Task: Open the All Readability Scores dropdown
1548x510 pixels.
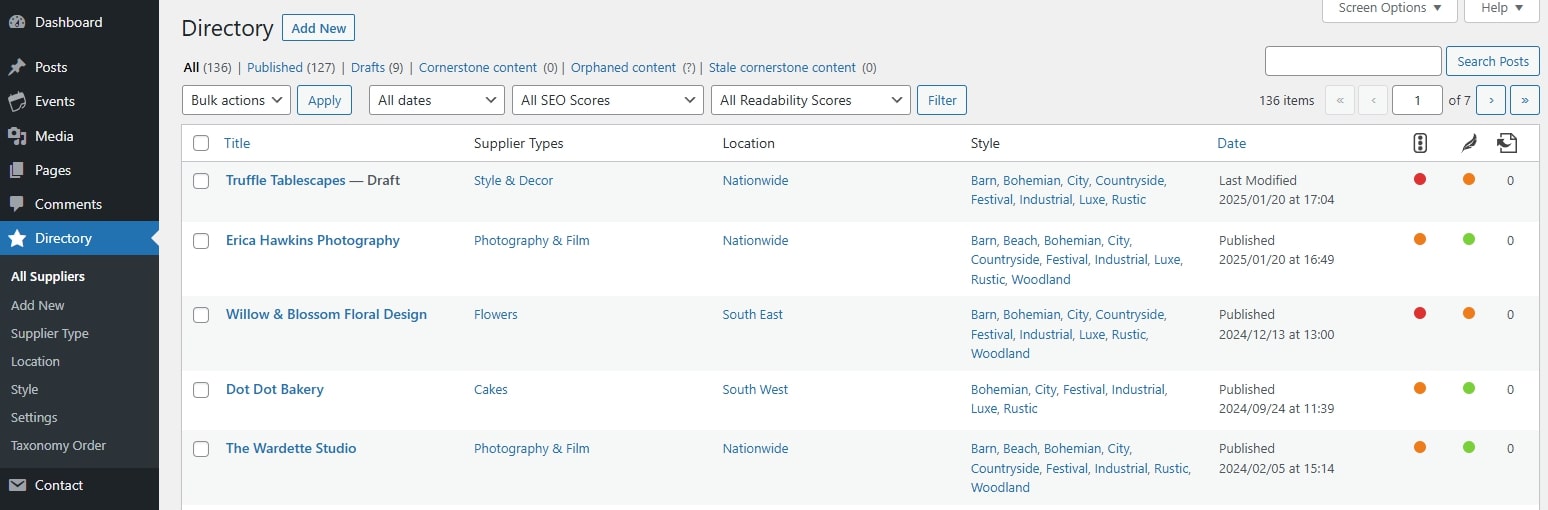Action: point(809,100)
